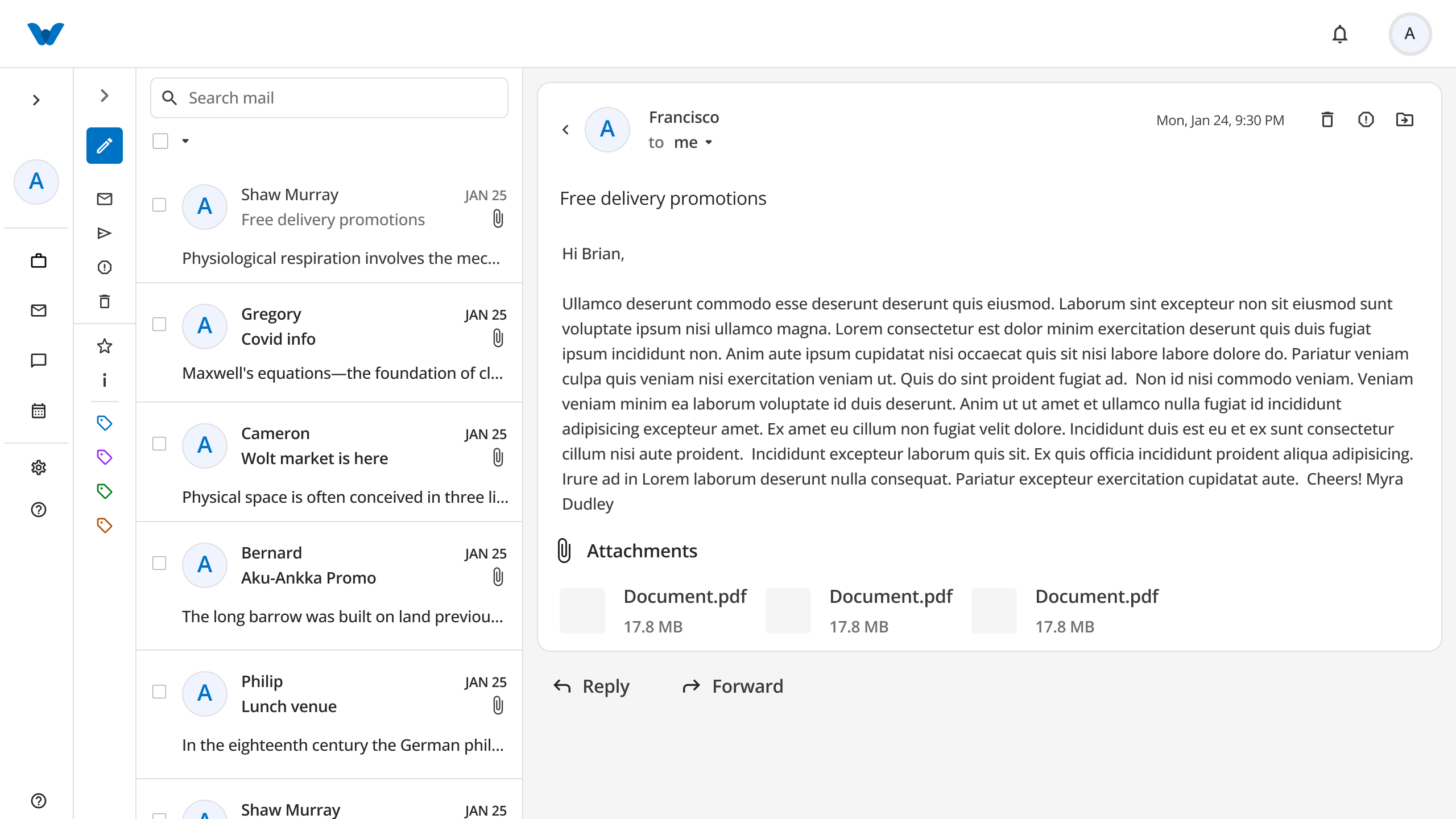Screen dimensions: 1456x819
Task: Check the Aku-Ankka Promo email checkbox
Action: (159, 563)
